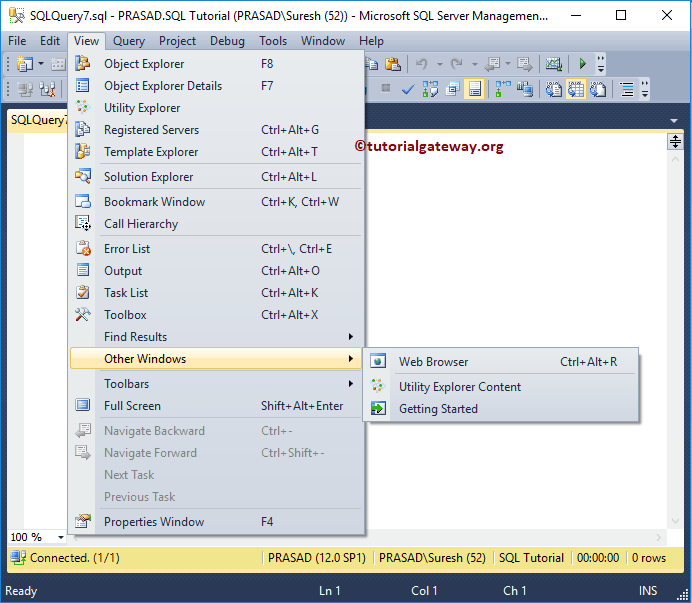The width and height of the screenshot is (692, 603).
Task: Open the Bookmark Window entry
Action: tap(217, 202)
